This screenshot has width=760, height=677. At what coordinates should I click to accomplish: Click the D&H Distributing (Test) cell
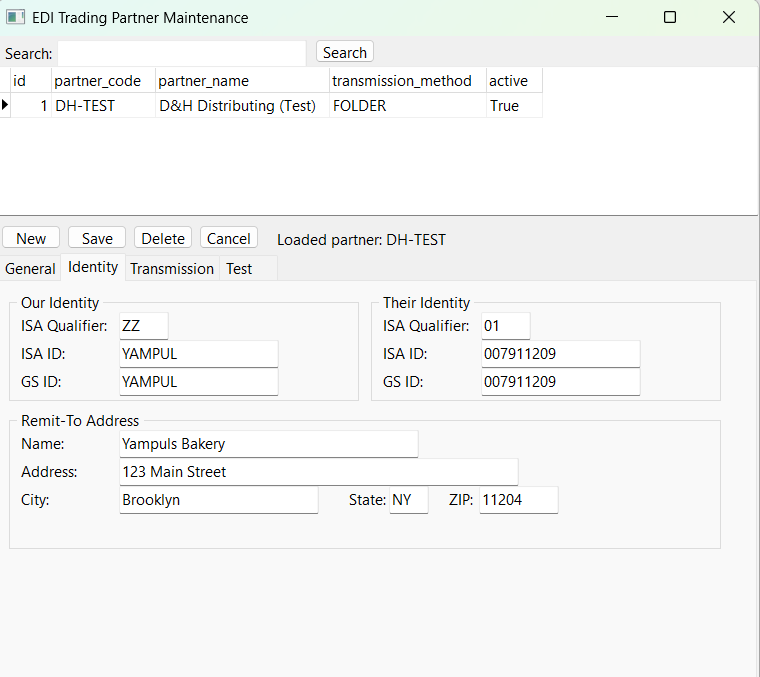click(x=242, y=105)
